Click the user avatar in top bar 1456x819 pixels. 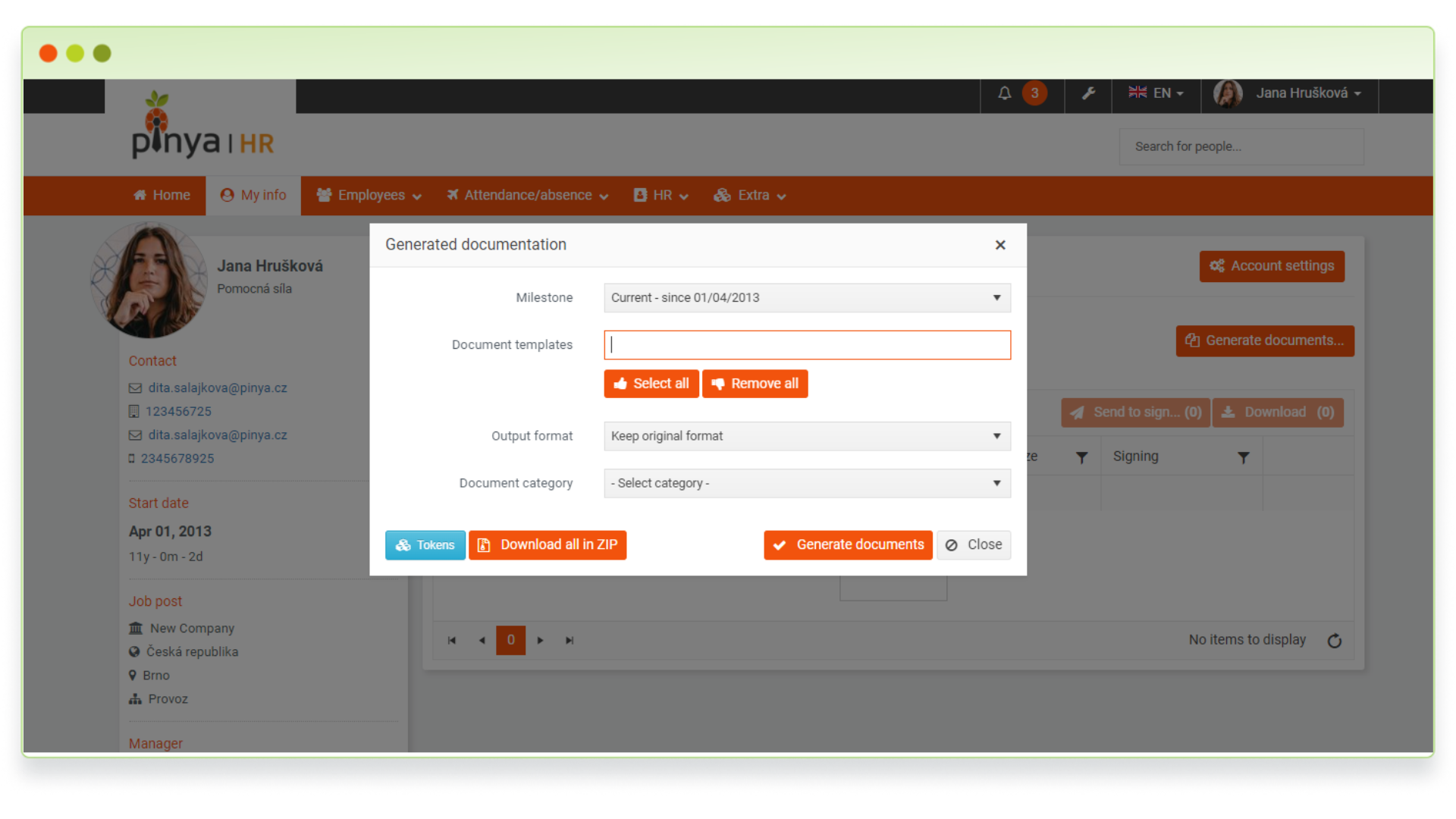[1228, 93]
